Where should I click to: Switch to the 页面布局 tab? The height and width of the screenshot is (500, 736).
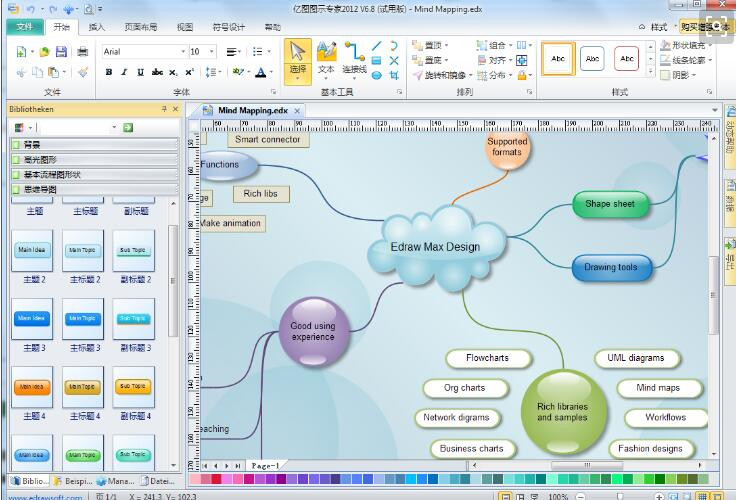pos(140,27)
